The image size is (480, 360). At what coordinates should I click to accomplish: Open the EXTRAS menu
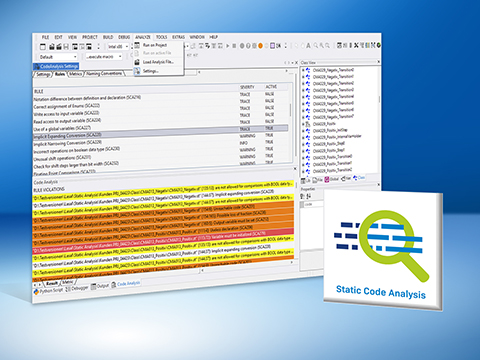(178, 37)
